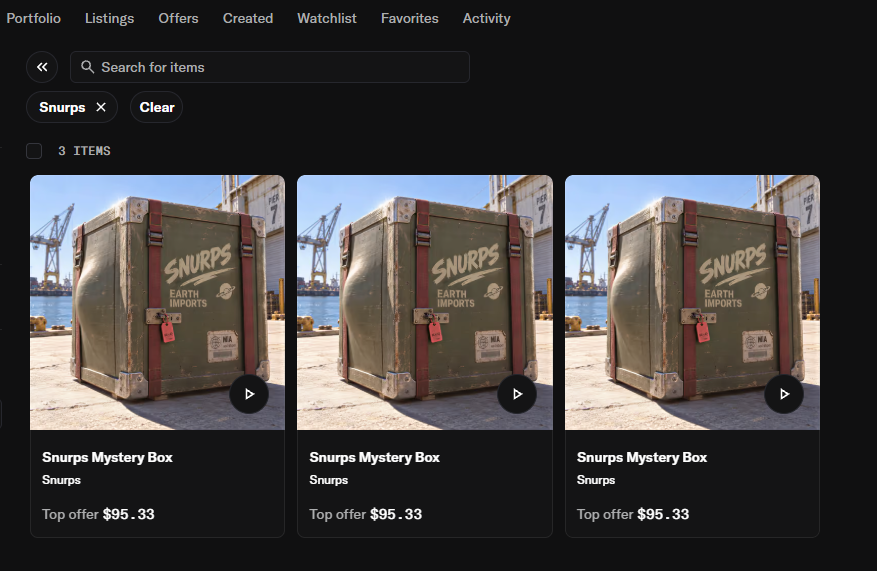Play the third Snurps Mystery Box video
This screenshot has width=877, height=571.
click(x=784, y=394)
